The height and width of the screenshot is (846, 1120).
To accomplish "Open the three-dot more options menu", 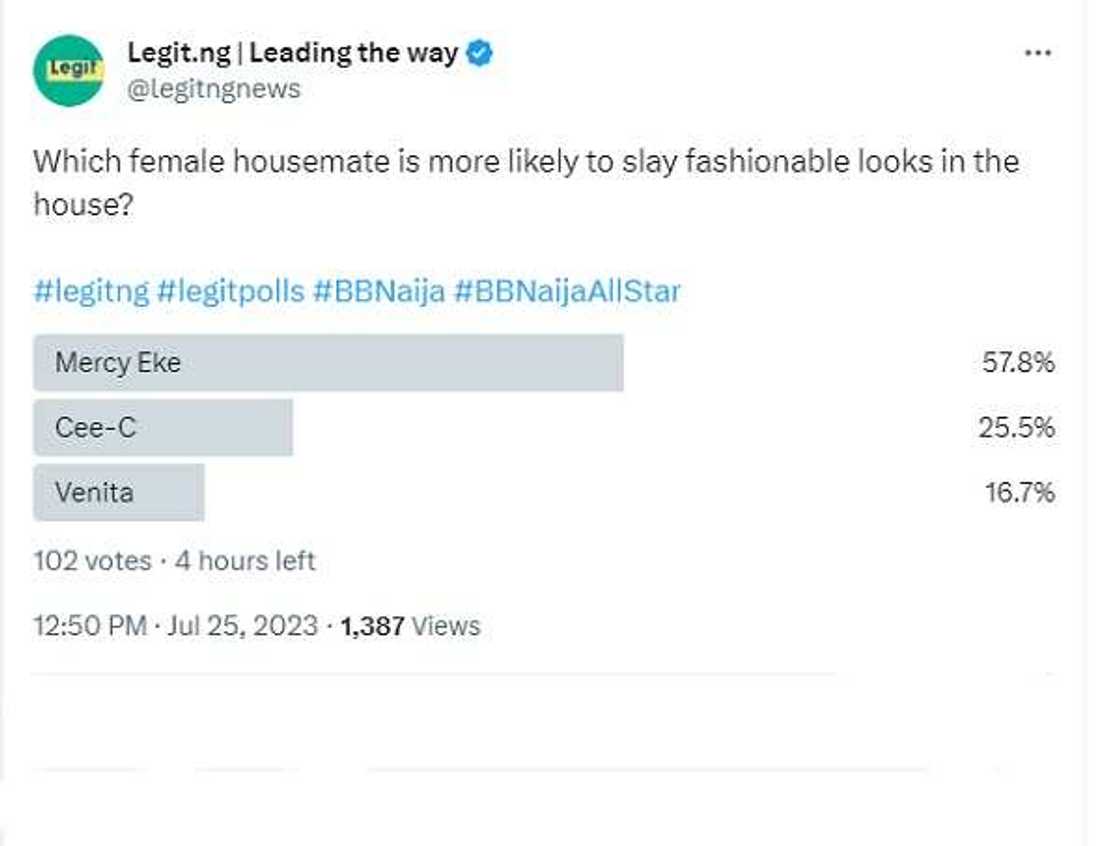I will click(x=1039, y=53).
